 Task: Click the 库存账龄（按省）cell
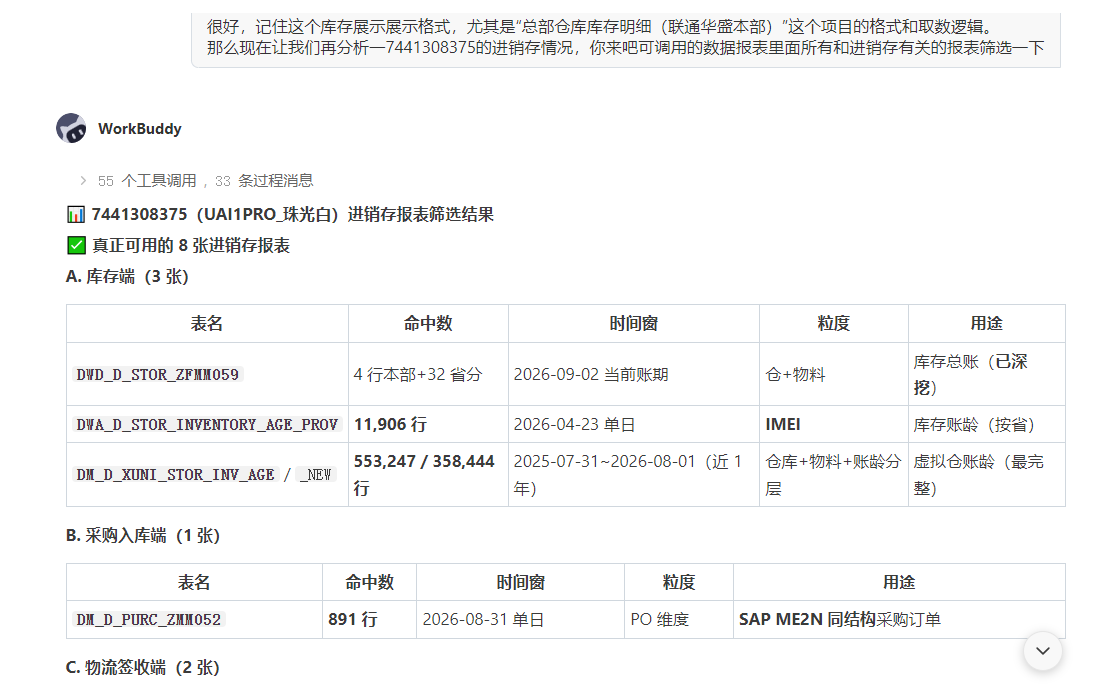coord(987,424)
